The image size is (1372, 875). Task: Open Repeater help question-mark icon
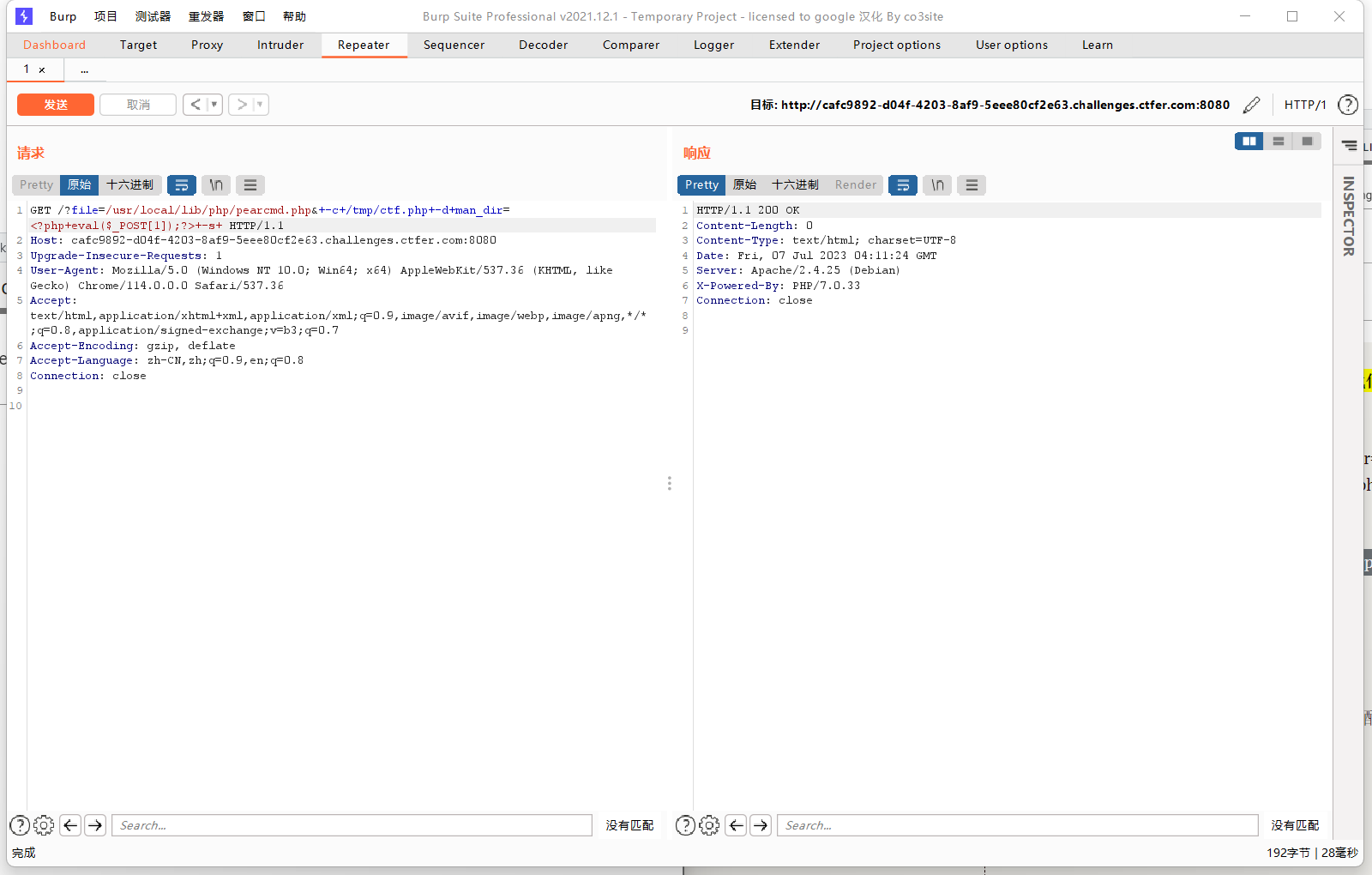click(1348, 105)
